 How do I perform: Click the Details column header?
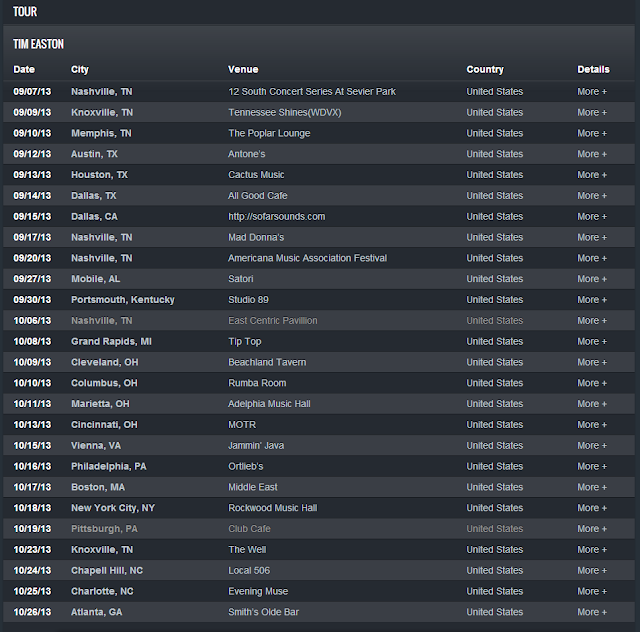pyautogui.click(x=593, y=69)
